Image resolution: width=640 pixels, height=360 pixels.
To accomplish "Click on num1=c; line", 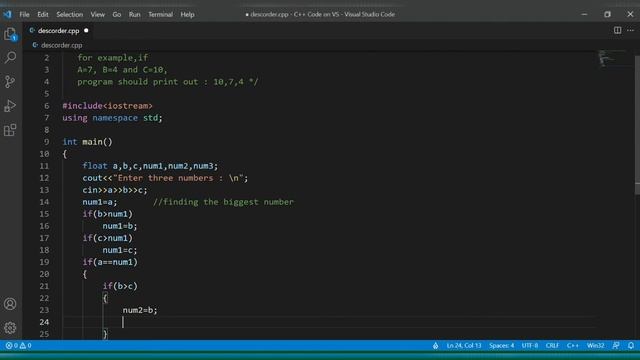I will click(120, 250).
